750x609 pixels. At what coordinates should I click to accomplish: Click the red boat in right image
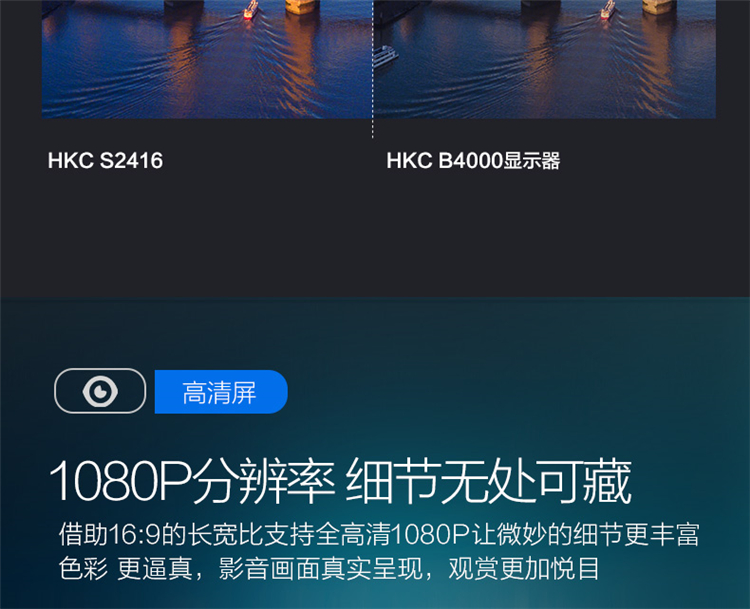(606, 11)
